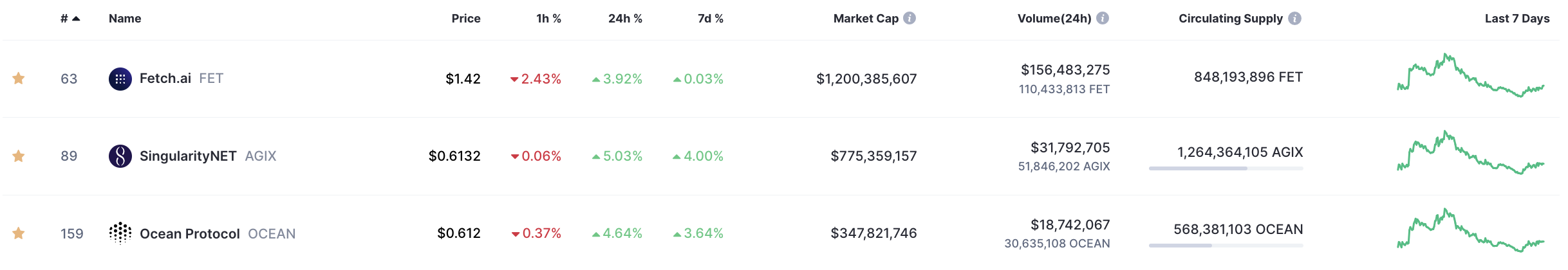The width and height of the screenshot is (1568, 270).
Task: Toggle the SingularityNET watchlist star
Action: (x=19, y=156)
